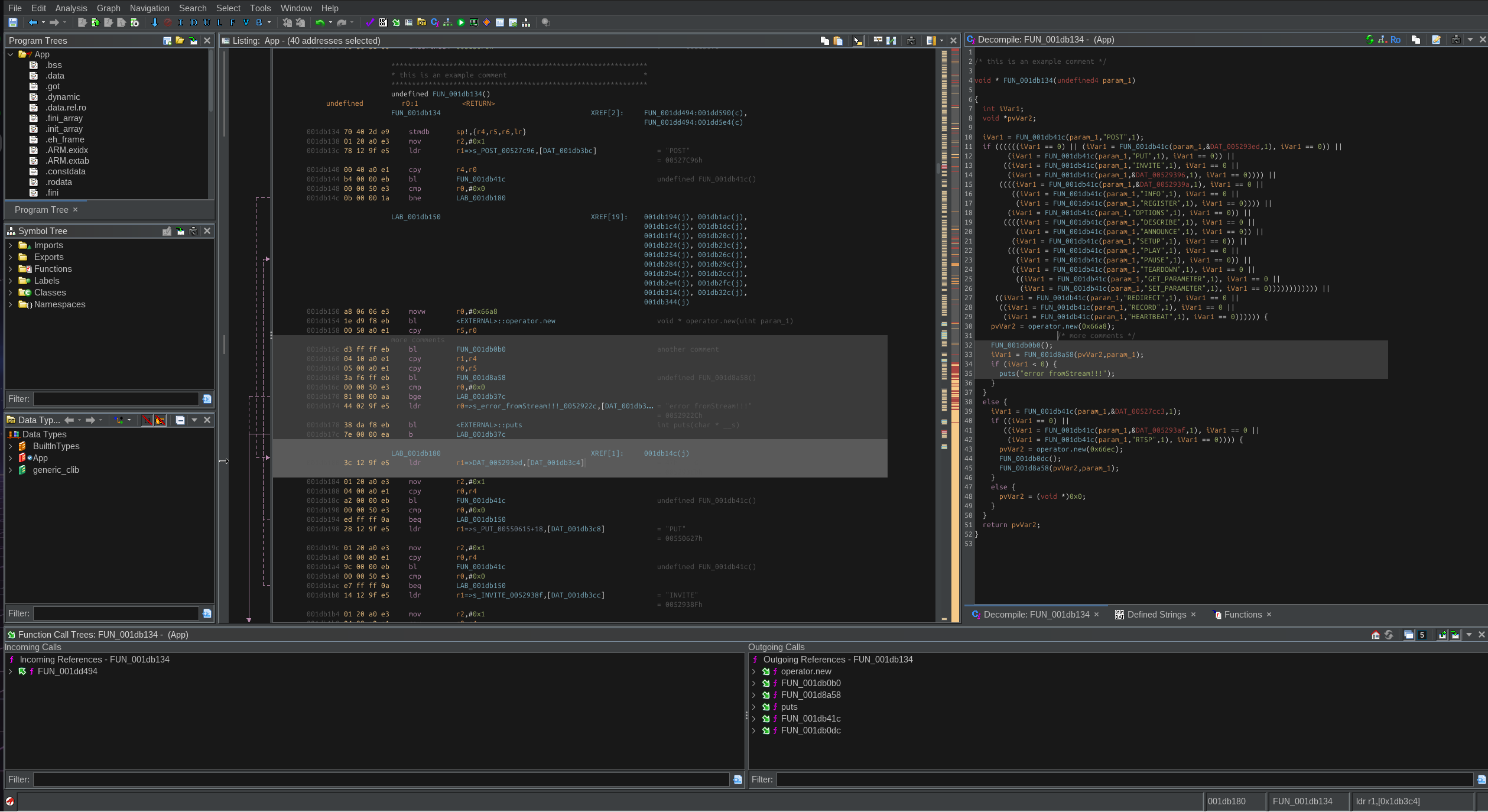Open the Display Bytes viewer icon
Viewport: 1488px width, 812px height.
click(383, 22)
